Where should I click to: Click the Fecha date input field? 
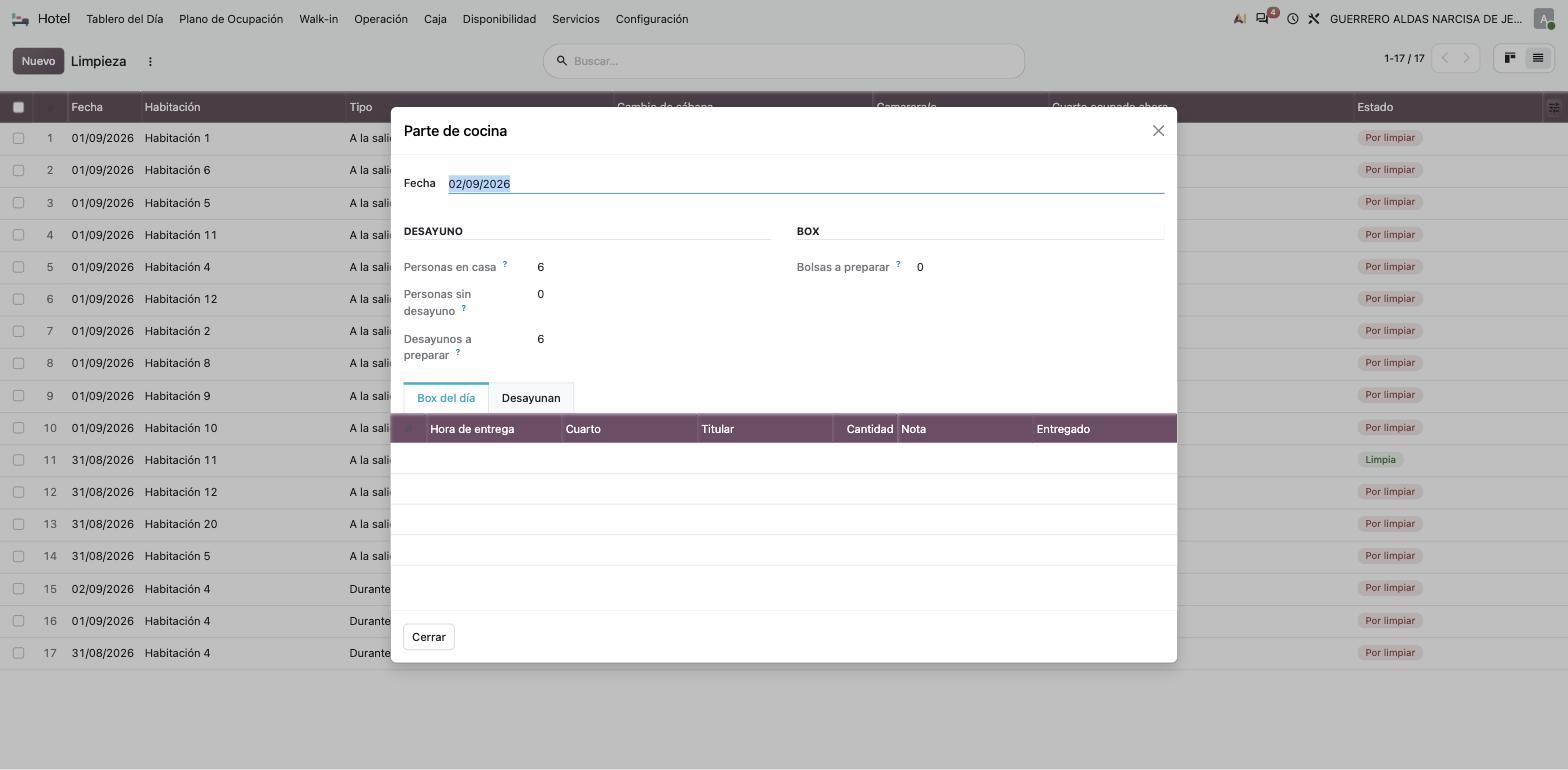coord(806,184)
